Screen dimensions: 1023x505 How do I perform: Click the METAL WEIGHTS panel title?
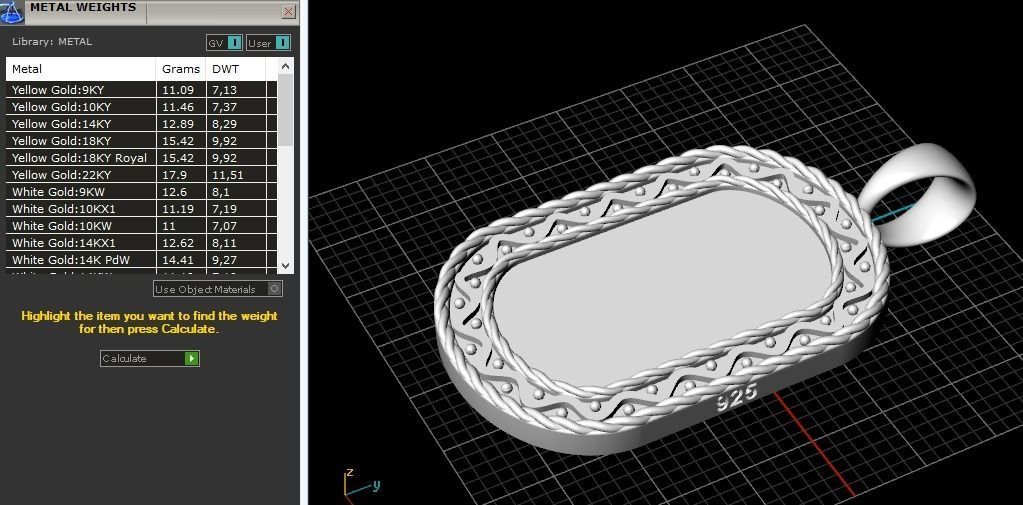[x=83, y=8]
